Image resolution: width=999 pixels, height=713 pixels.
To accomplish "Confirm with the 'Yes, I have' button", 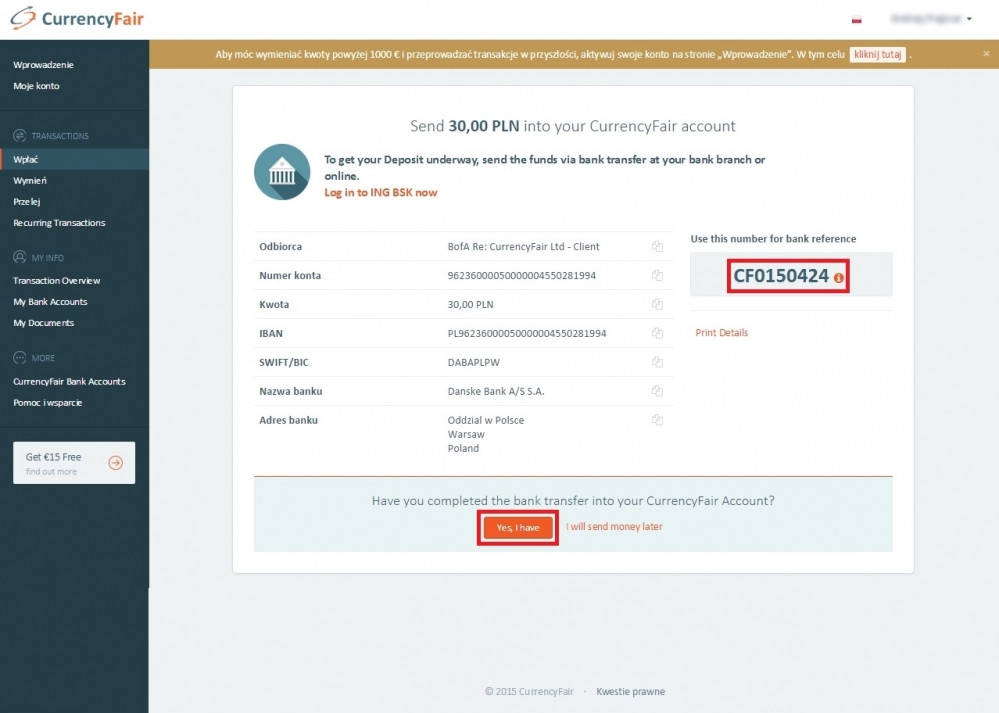I will [518, 528].
